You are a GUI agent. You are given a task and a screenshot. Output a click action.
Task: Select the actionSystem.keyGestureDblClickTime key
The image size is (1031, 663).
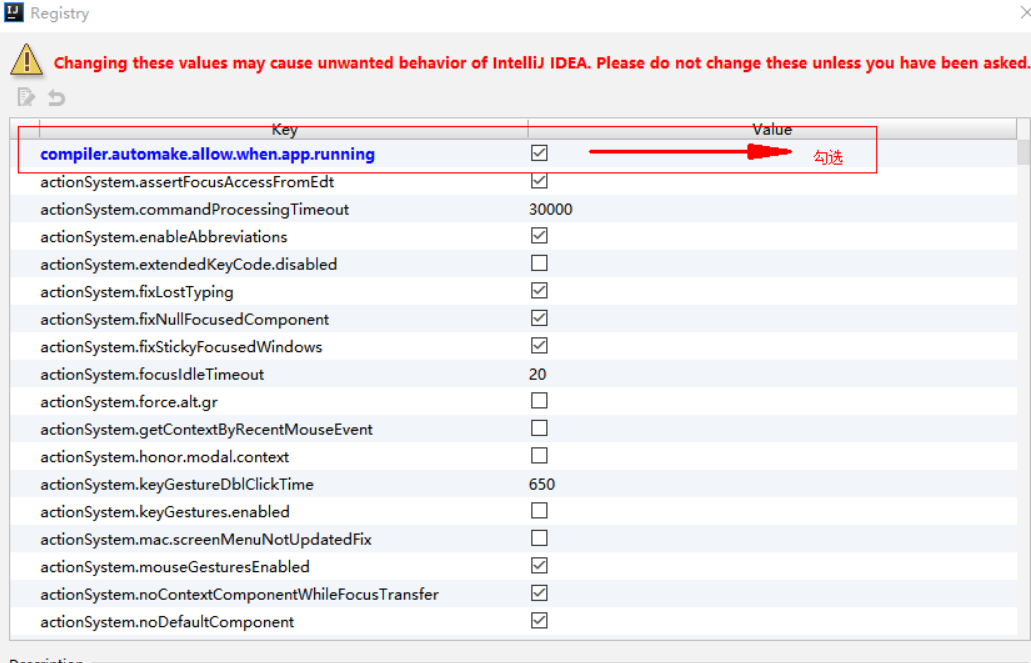(x=177, y=485)
